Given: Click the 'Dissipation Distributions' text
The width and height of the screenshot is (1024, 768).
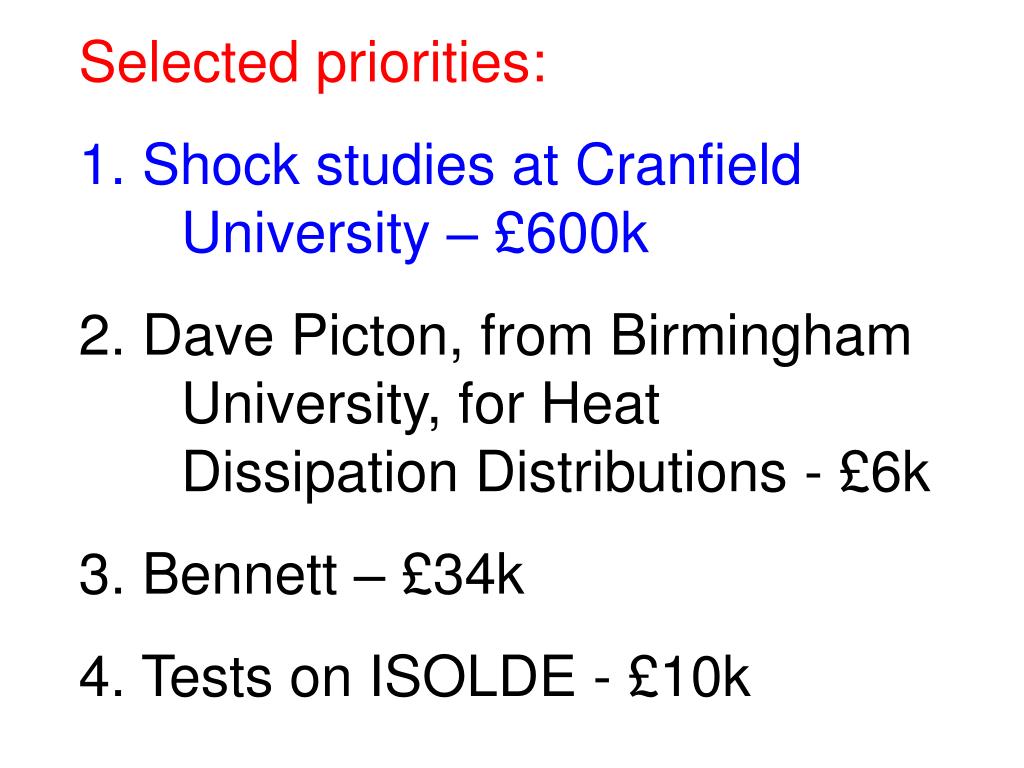Looking at the screenshot, I should click(x=484, y=473).
